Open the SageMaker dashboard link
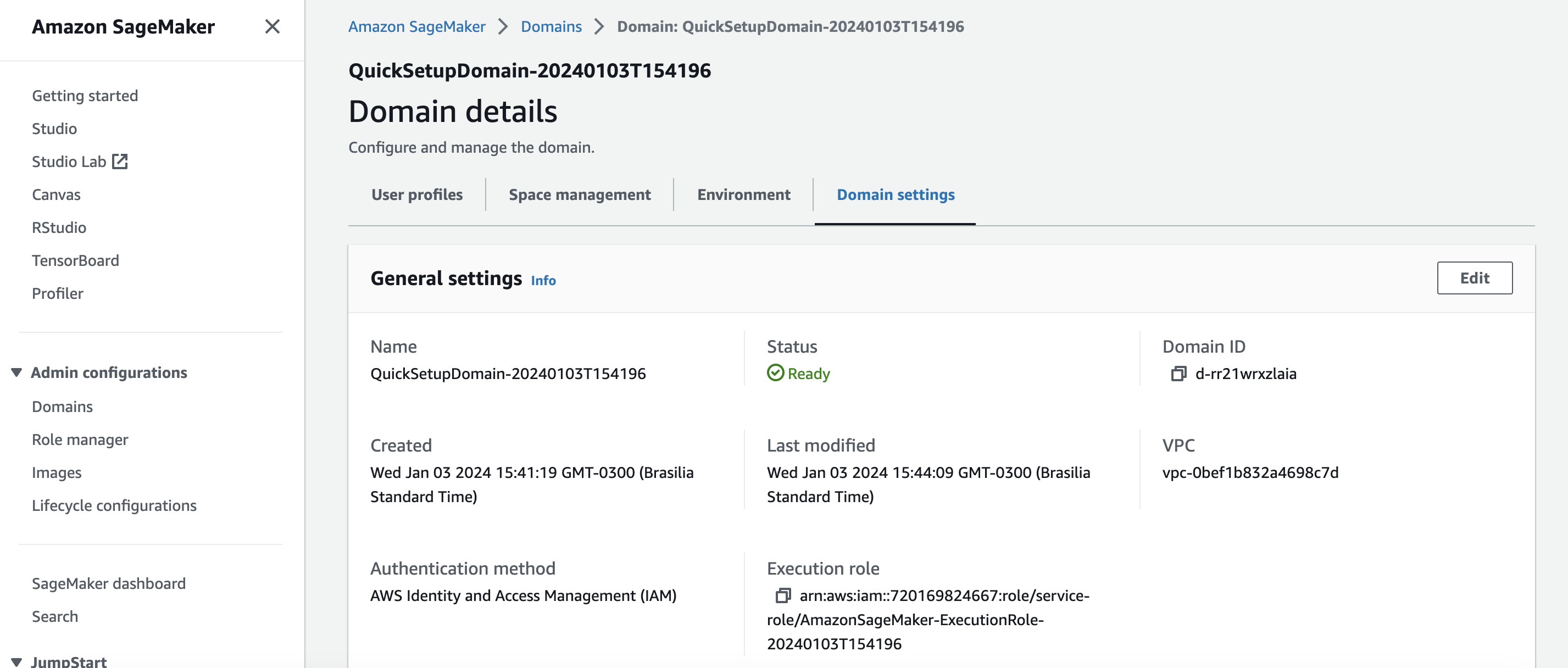The image size is (1568, 668). coord(108,583)
